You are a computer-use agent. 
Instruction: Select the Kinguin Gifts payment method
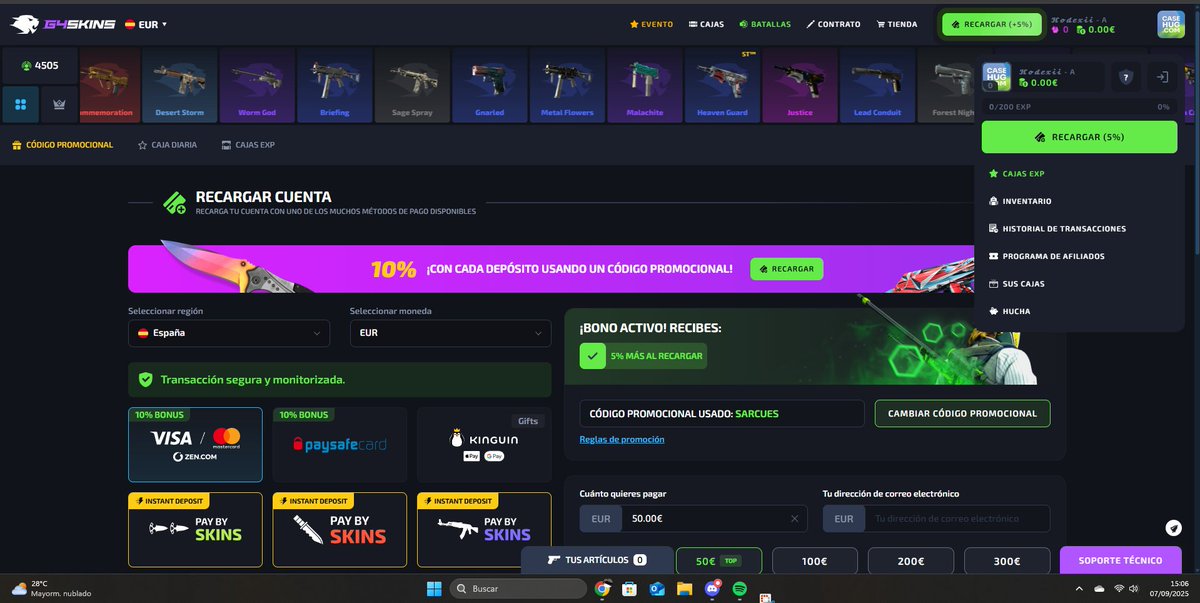click(x=484, y=444)
